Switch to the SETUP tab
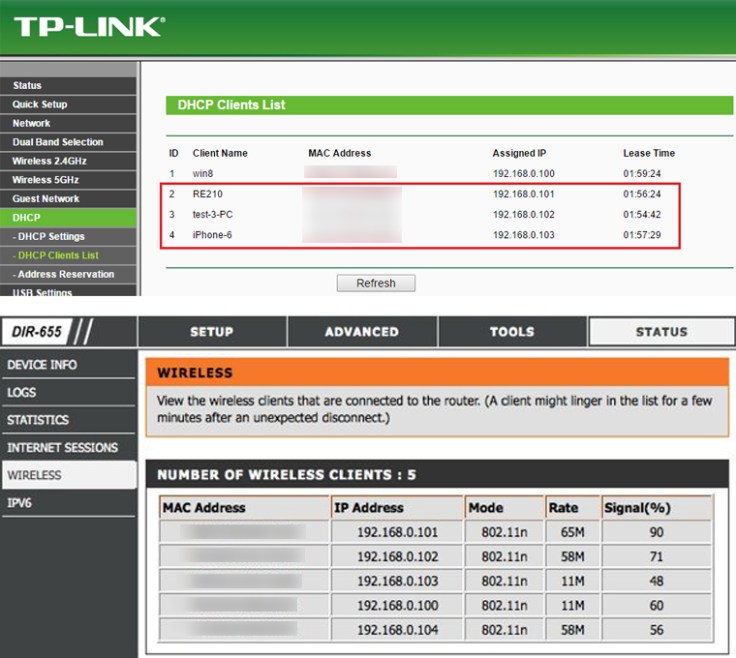The height and width of the screenshot is (658, 736). [x=211, y=332]
